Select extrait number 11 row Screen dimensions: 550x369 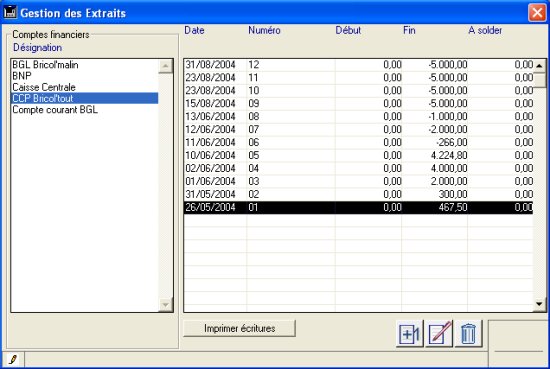pyautogui.click(x=358, y=78)
